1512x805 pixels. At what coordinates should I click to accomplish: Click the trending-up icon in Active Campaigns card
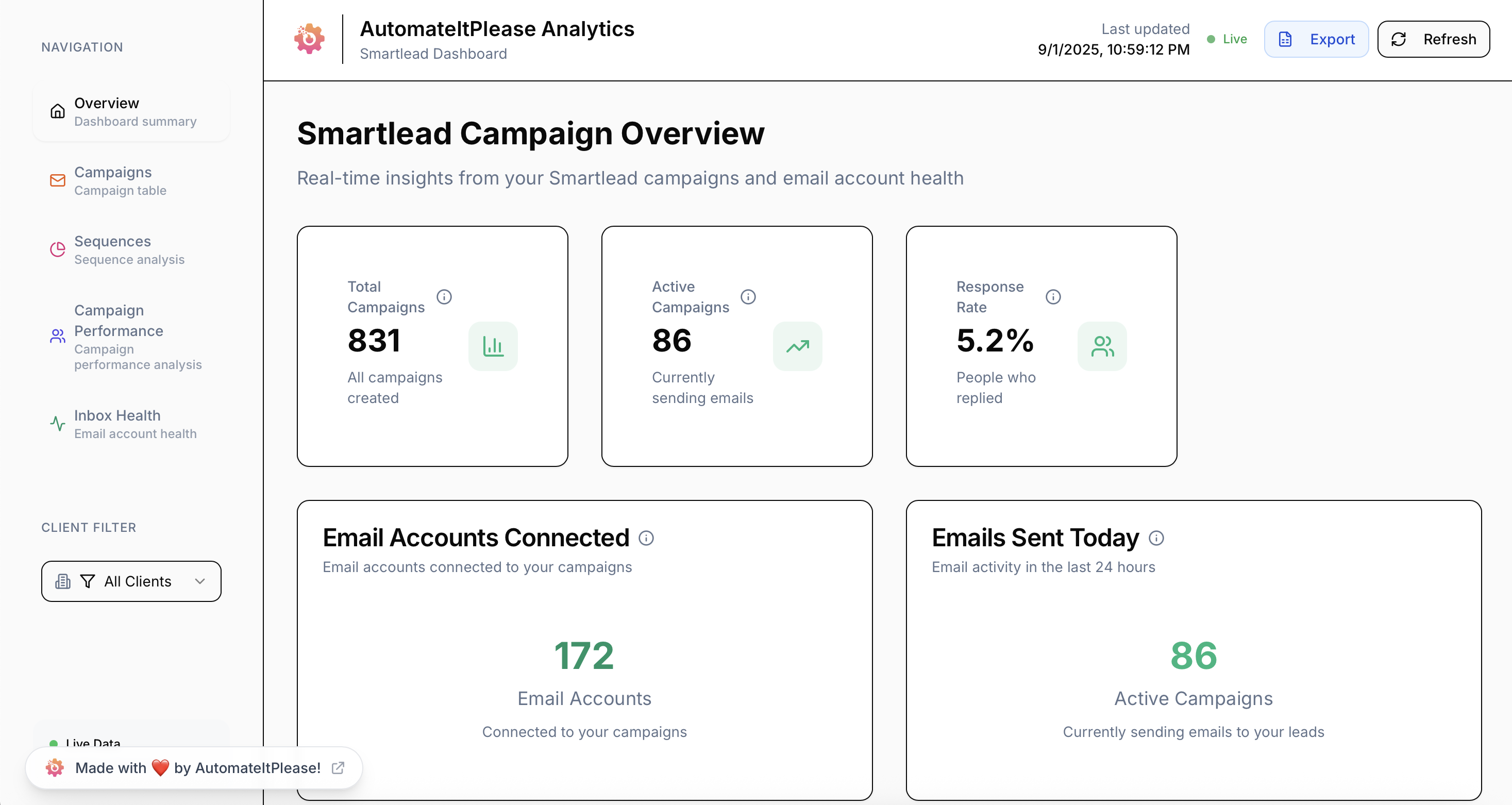point(798,346)
